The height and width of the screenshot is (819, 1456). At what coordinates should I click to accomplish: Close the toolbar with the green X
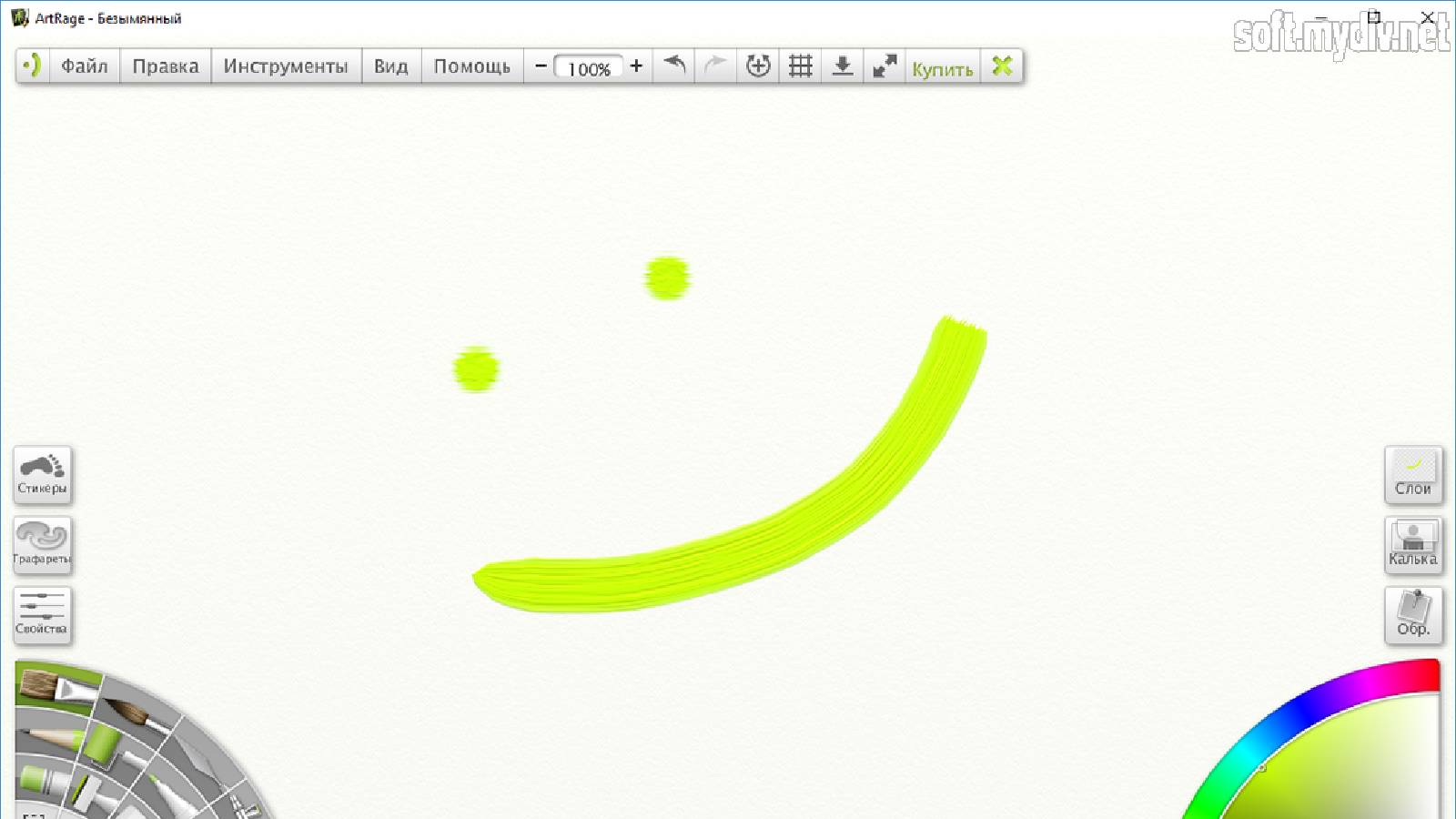coord(1002,66)
